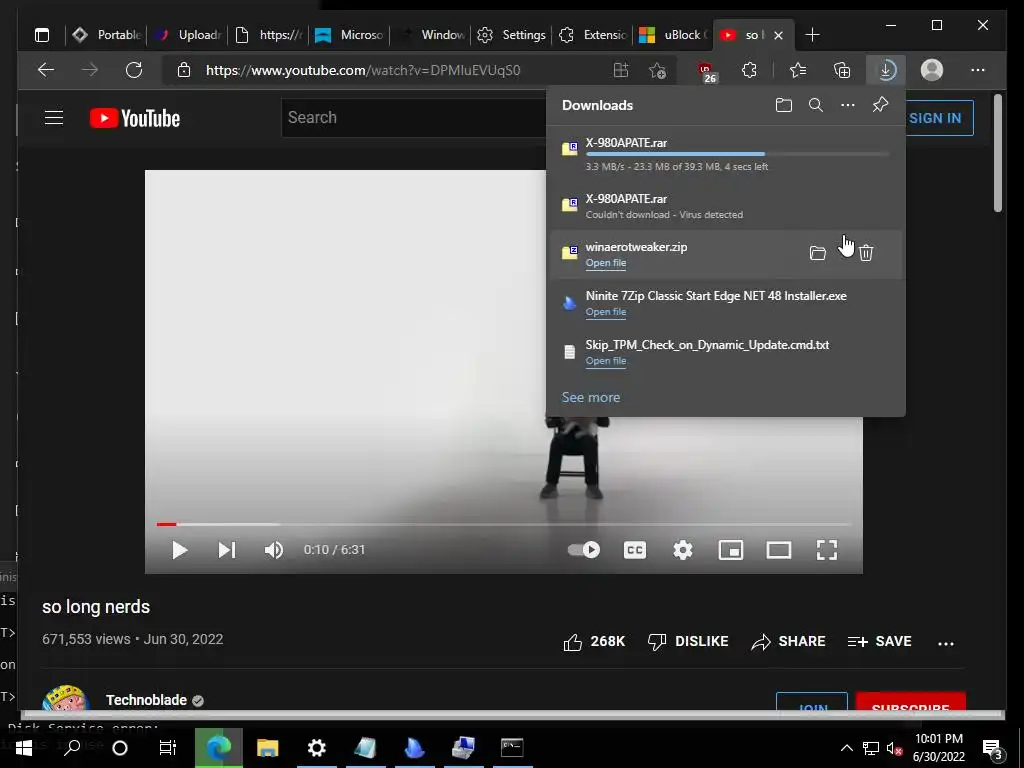Select the virus detected X-980APATE.rar entry
This screenshot has width=1024, height=768.
tap(726, 206)
